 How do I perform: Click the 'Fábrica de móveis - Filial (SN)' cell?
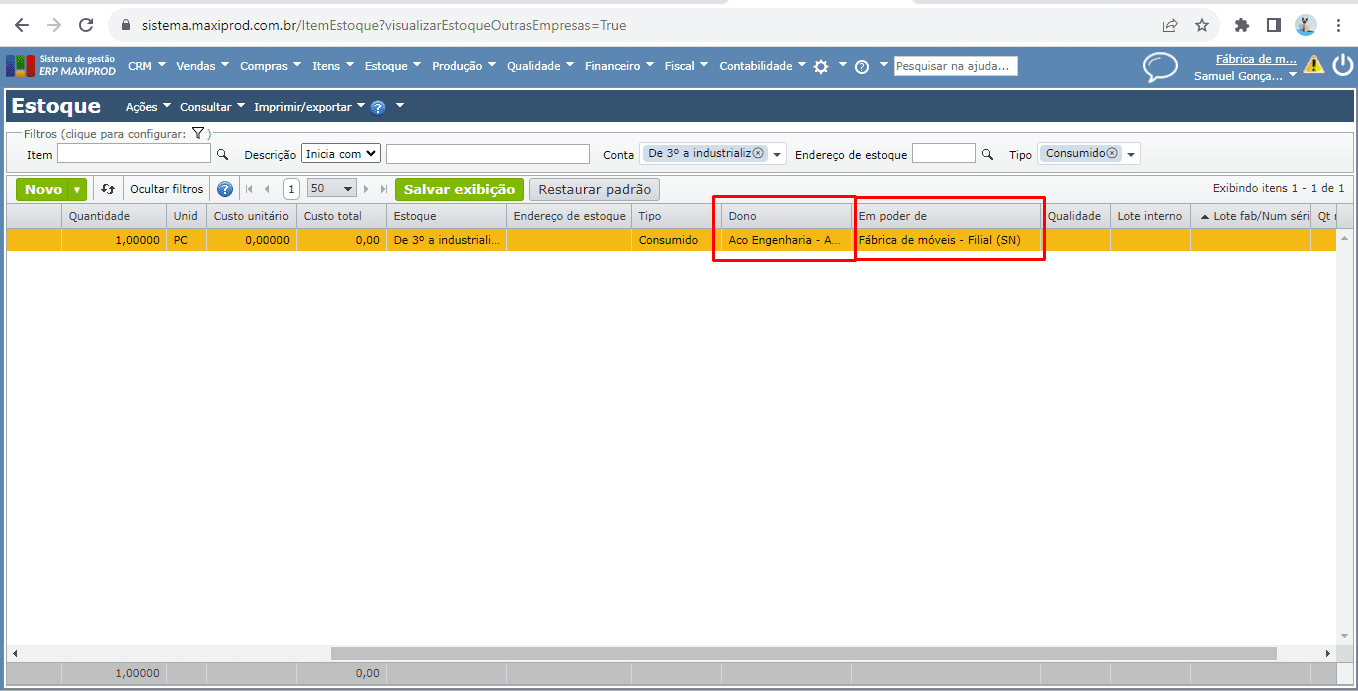(x=946, y=240)
